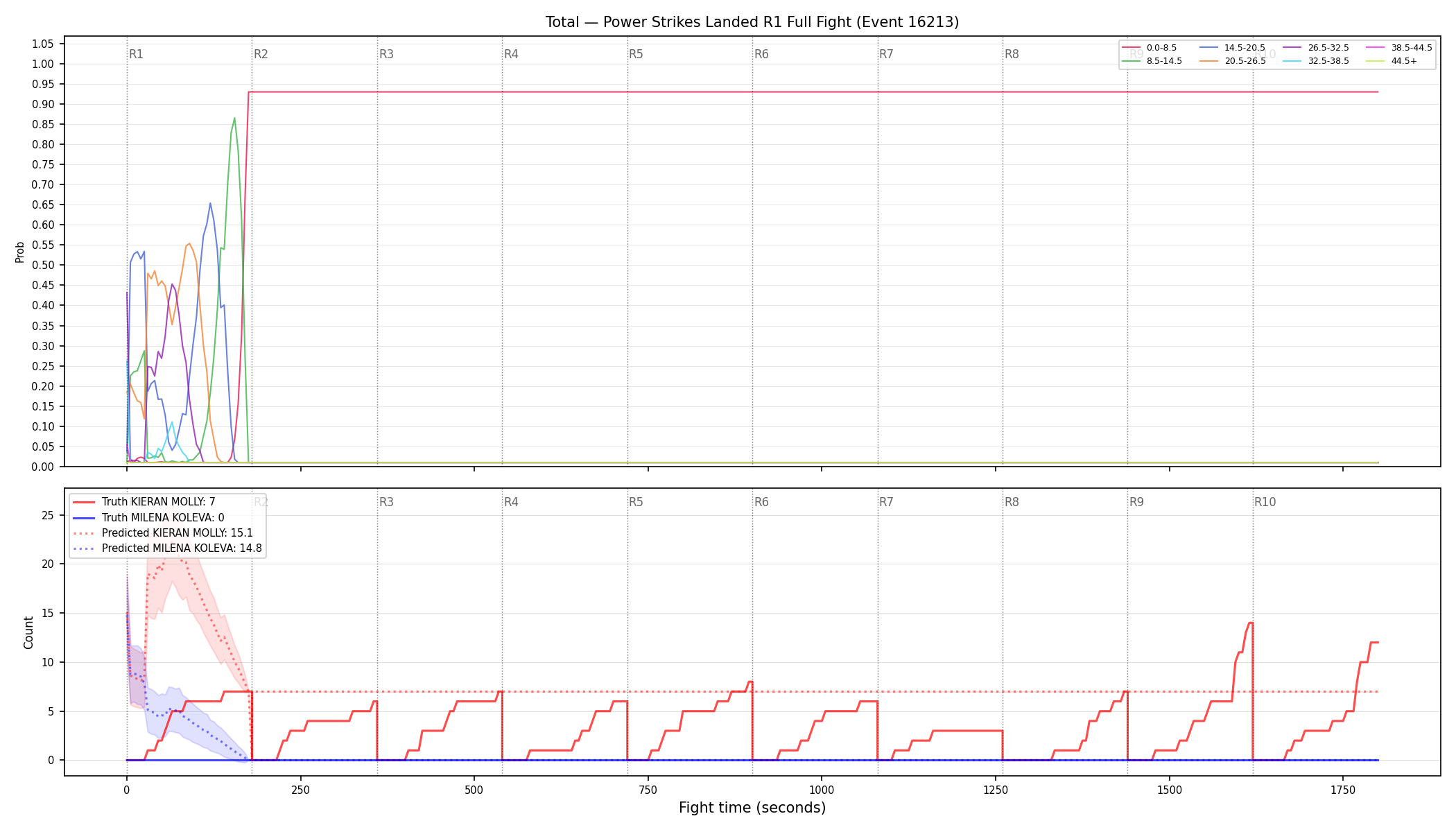Click the '0.95' tick on the Prob axis
The height and width of the screenshot is (832, 1456).
(43, 84)
